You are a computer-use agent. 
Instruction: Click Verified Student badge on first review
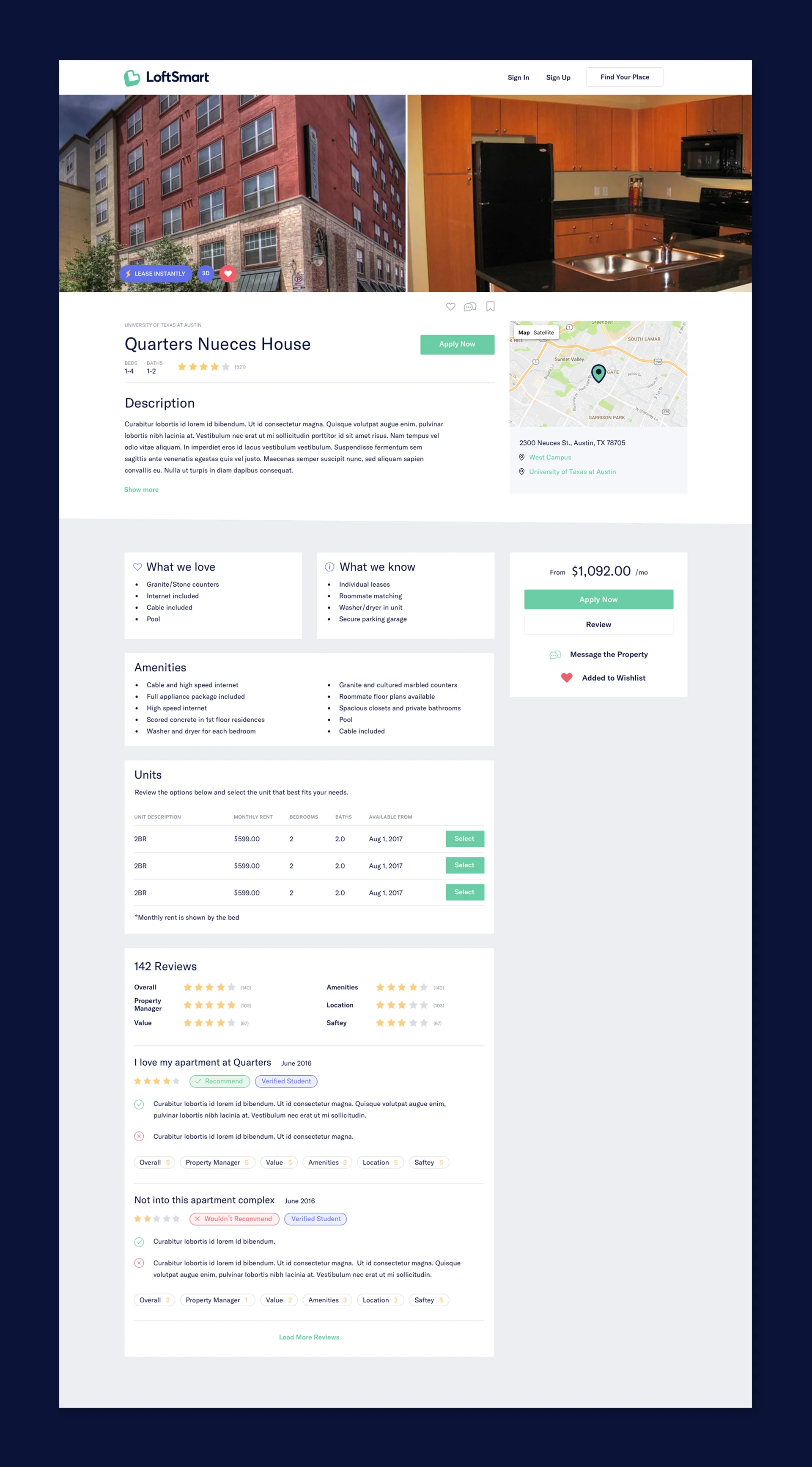(x=286, y=1081)
